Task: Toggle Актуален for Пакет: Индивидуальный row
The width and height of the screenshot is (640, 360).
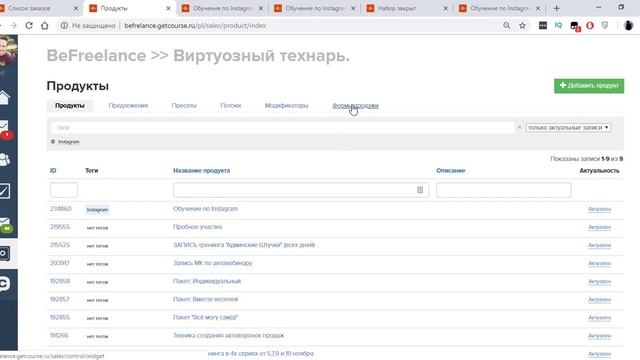Action: [x=600, y=282]
